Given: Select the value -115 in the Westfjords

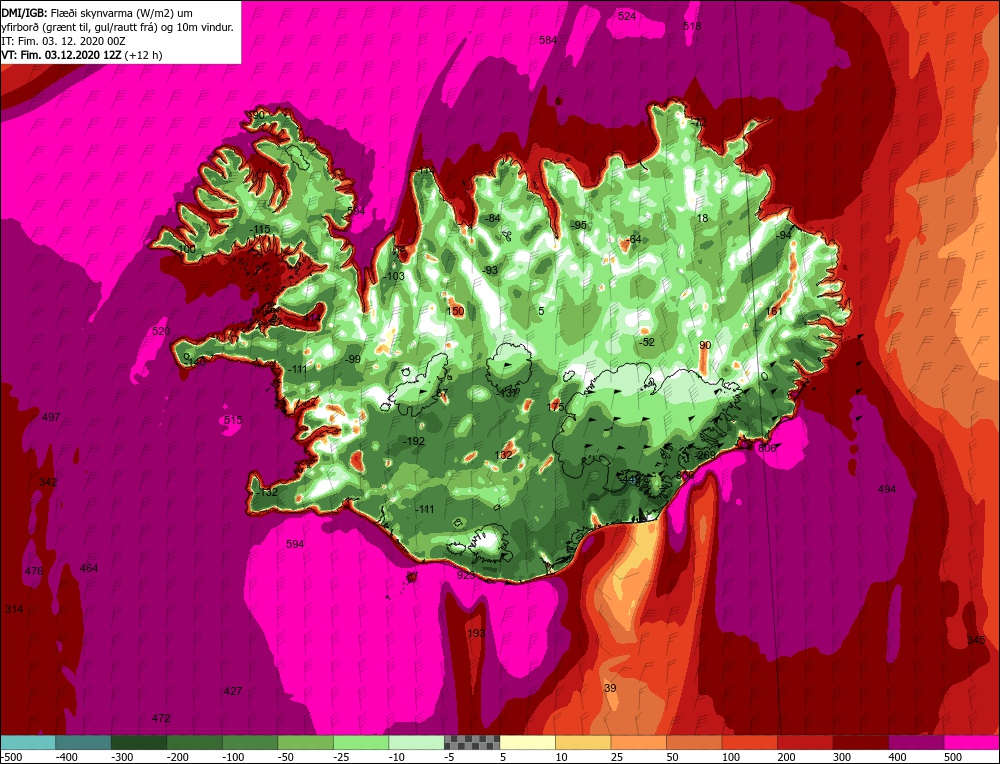Looking at the screenshot, I should (x=260, y=229).
